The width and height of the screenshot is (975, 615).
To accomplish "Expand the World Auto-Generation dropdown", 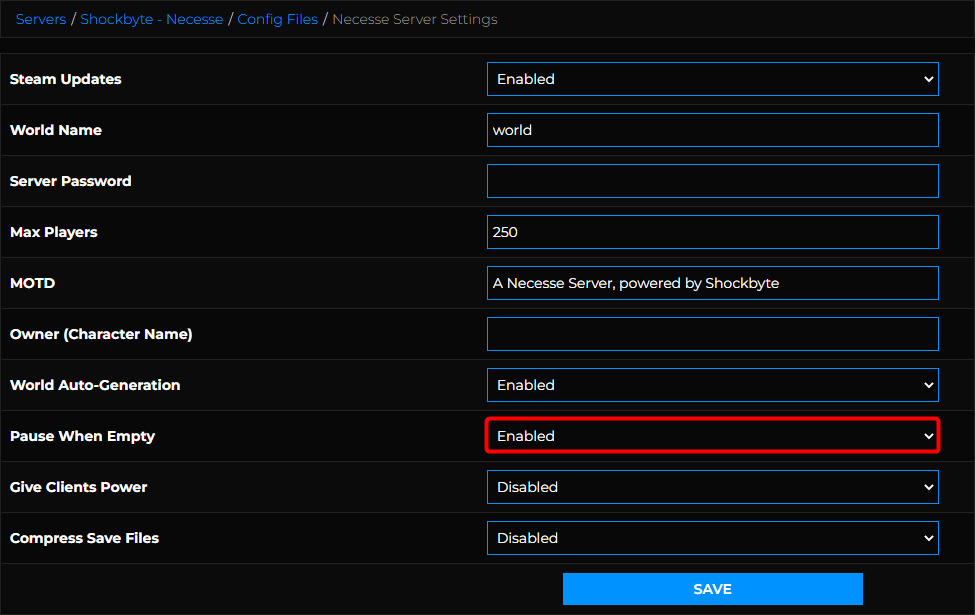I will (713, 385).
